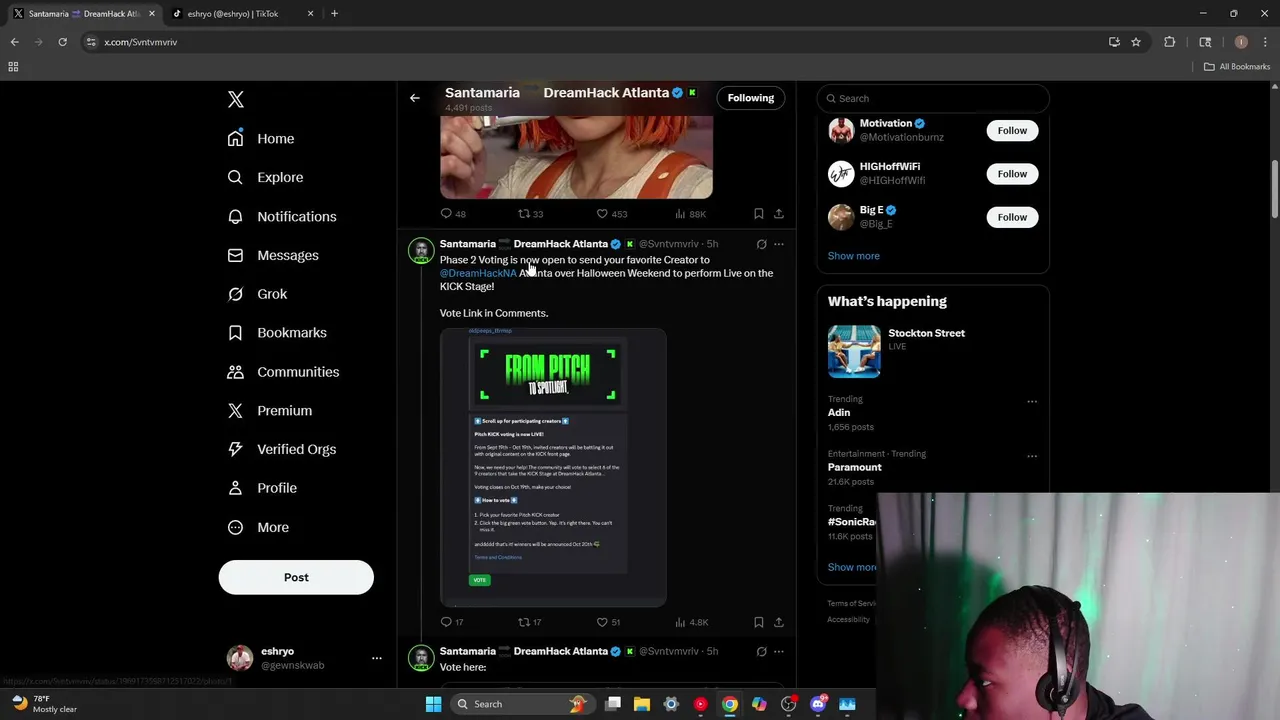Viewport: 1280px width, 720px height.
Task: Follow Motivation account
Action: tap(1012, 130)
